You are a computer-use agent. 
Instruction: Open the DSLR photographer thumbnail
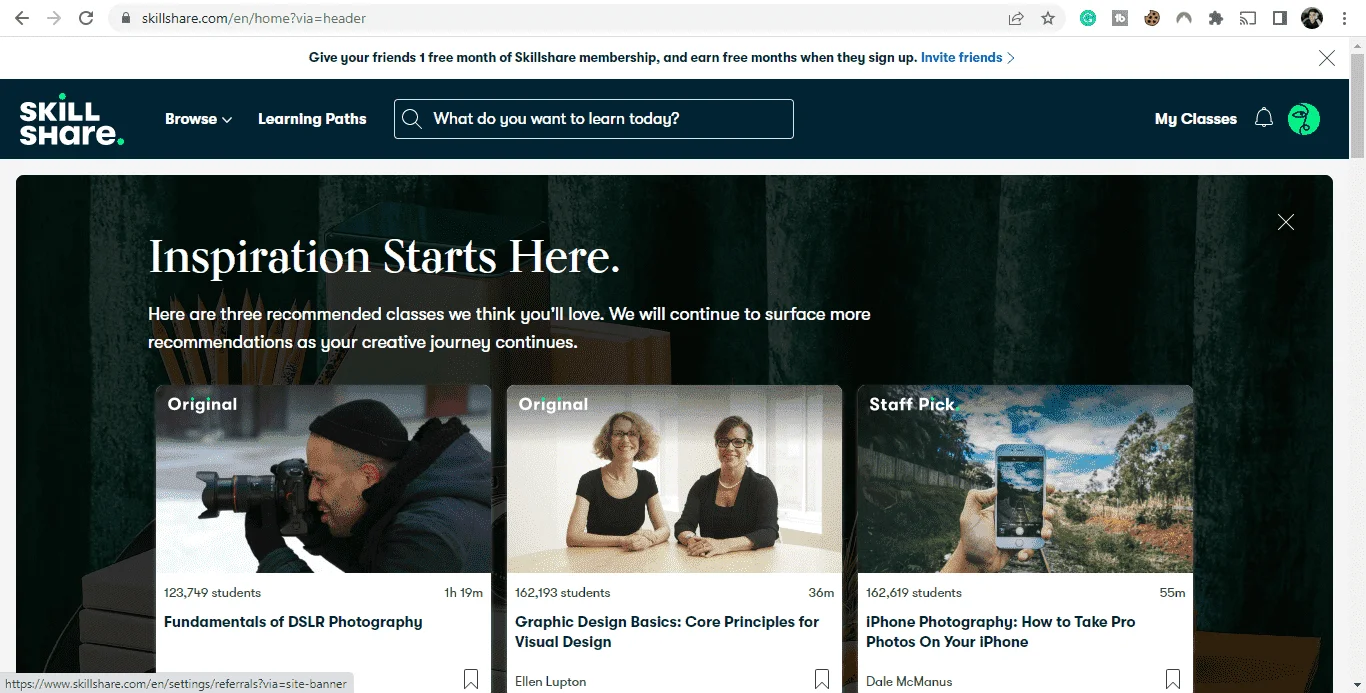pyautogui.click(x=323, y=479)
